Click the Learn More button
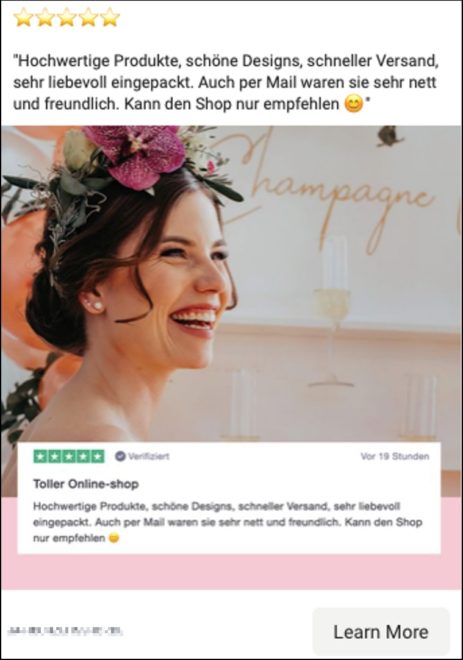This screenshot has width=463, height=660. 381,631
